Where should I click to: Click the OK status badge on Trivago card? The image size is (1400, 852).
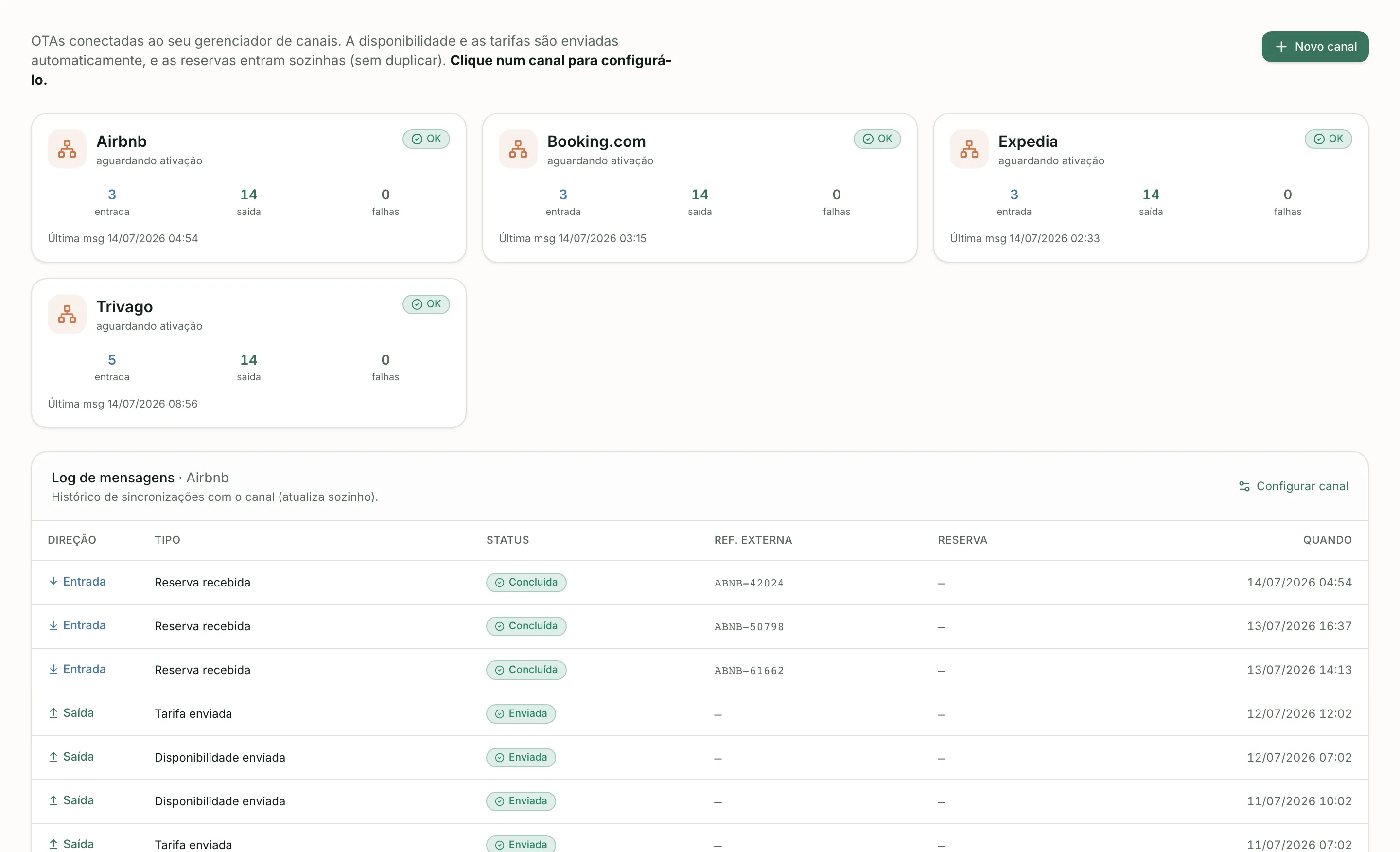coord(426,304)
